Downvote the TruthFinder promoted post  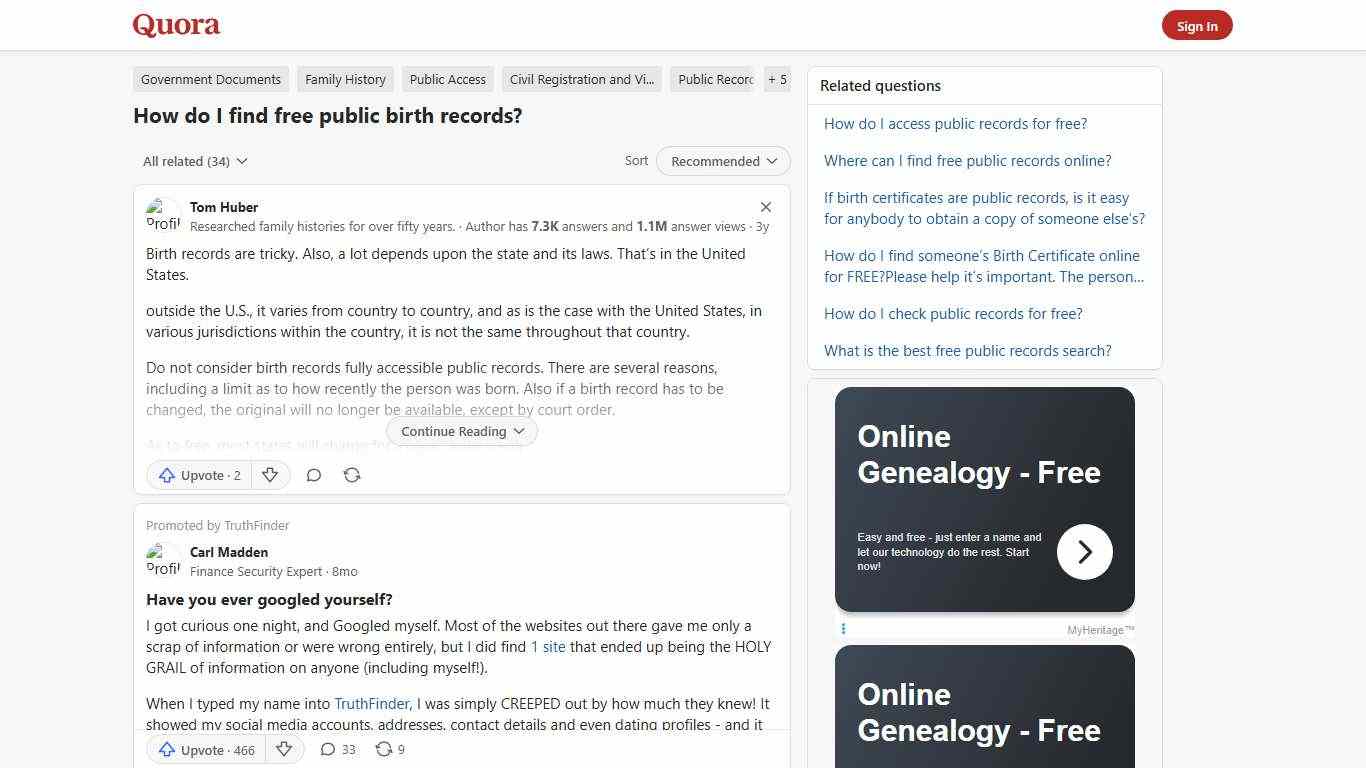pos(284,749)
